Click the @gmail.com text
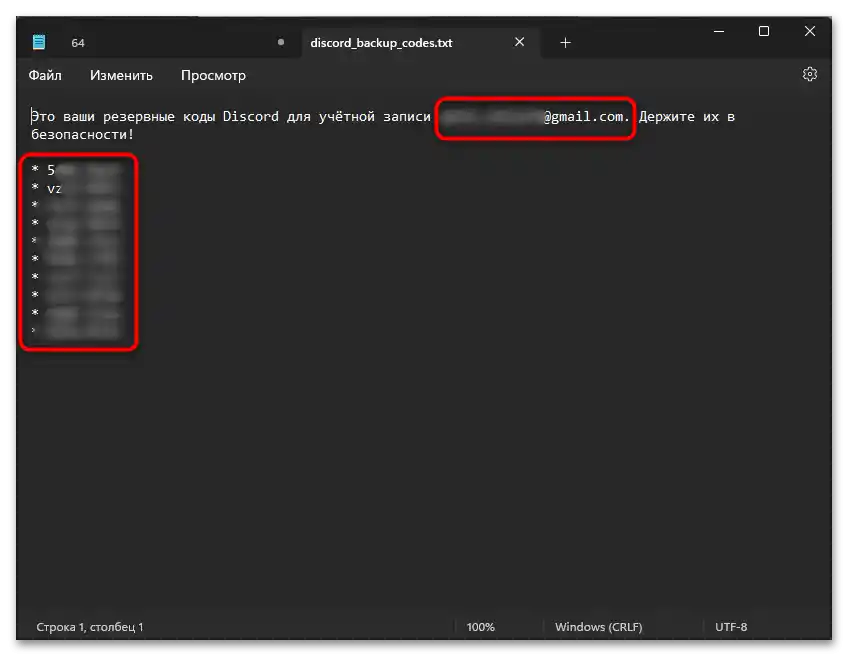The height and width of the screenshot is (656, 848). tap(586, 116)
